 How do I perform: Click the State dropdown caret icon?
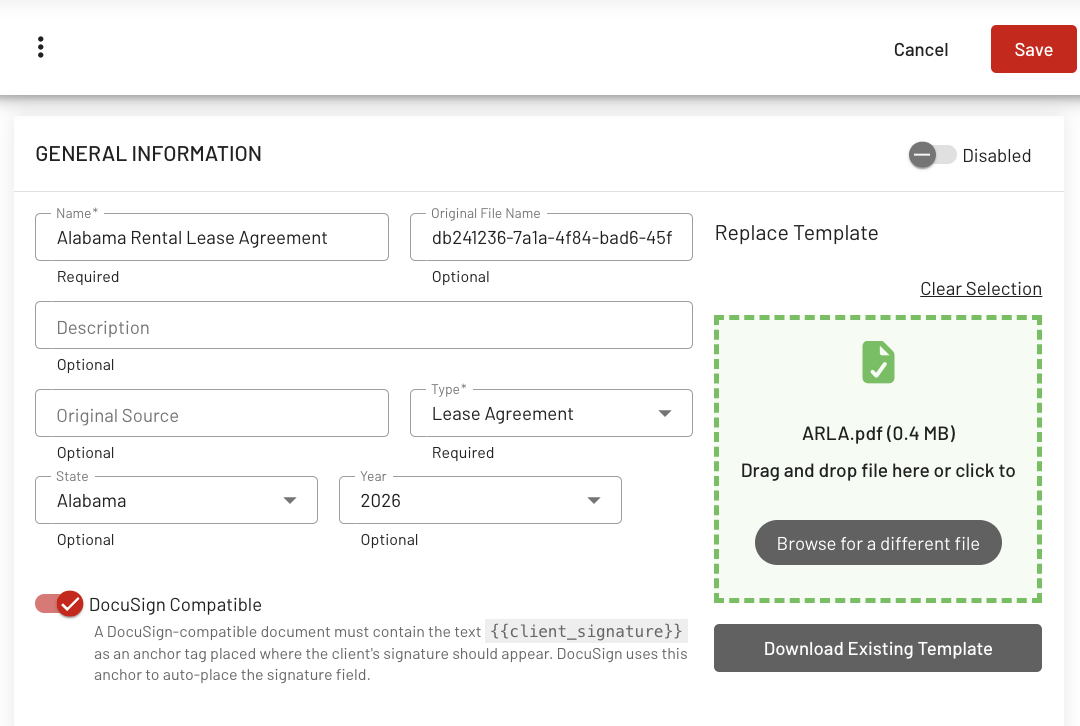pos(290,500)
